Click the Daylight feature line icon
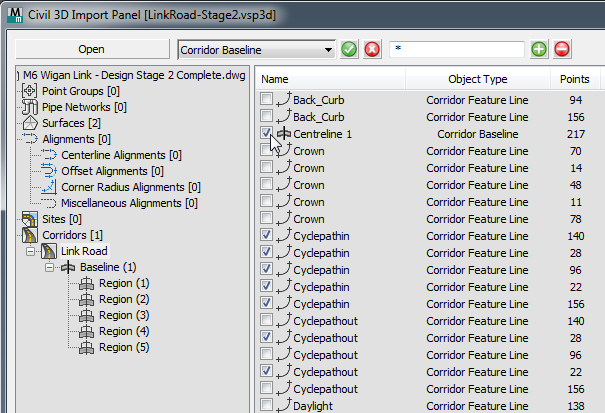The height and width of the screenshot is (413, 605). pos(284,405)
